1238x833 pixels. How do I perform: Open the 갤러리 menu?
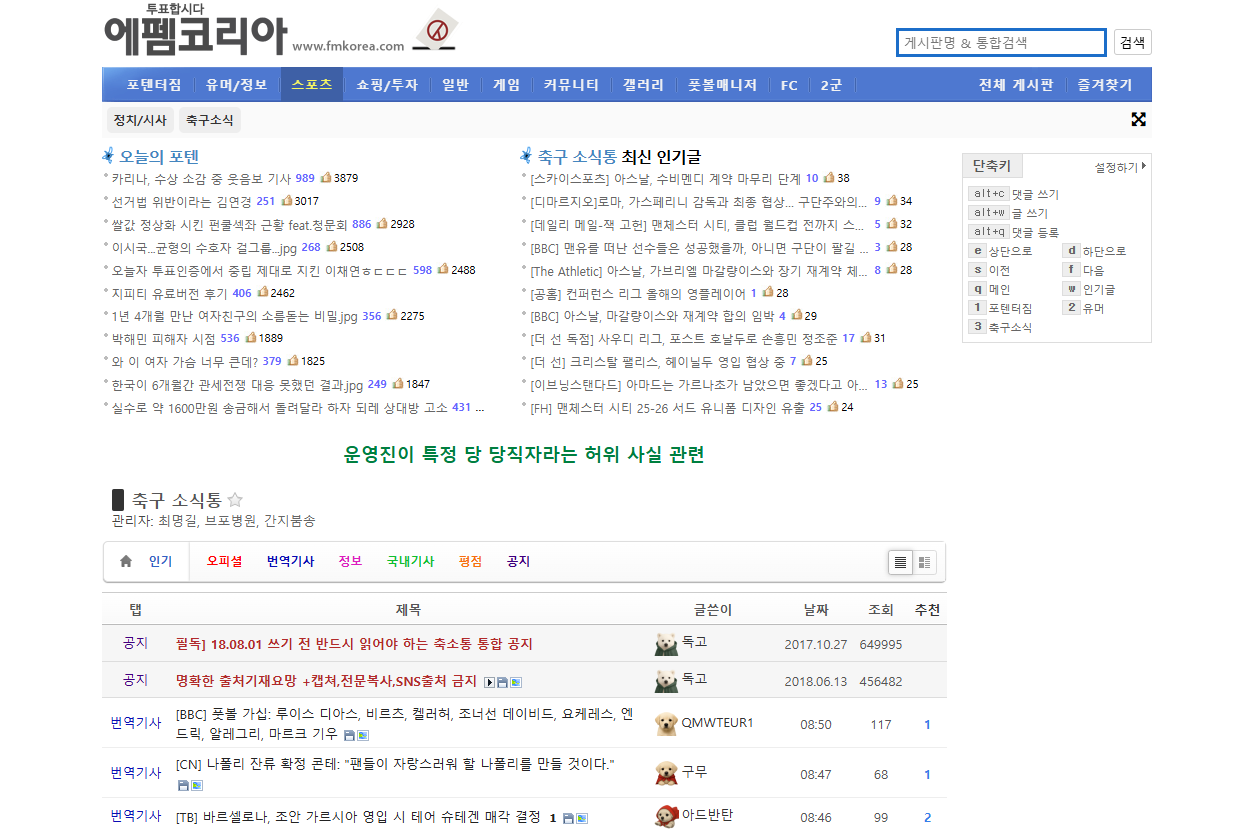click(643, 85)
